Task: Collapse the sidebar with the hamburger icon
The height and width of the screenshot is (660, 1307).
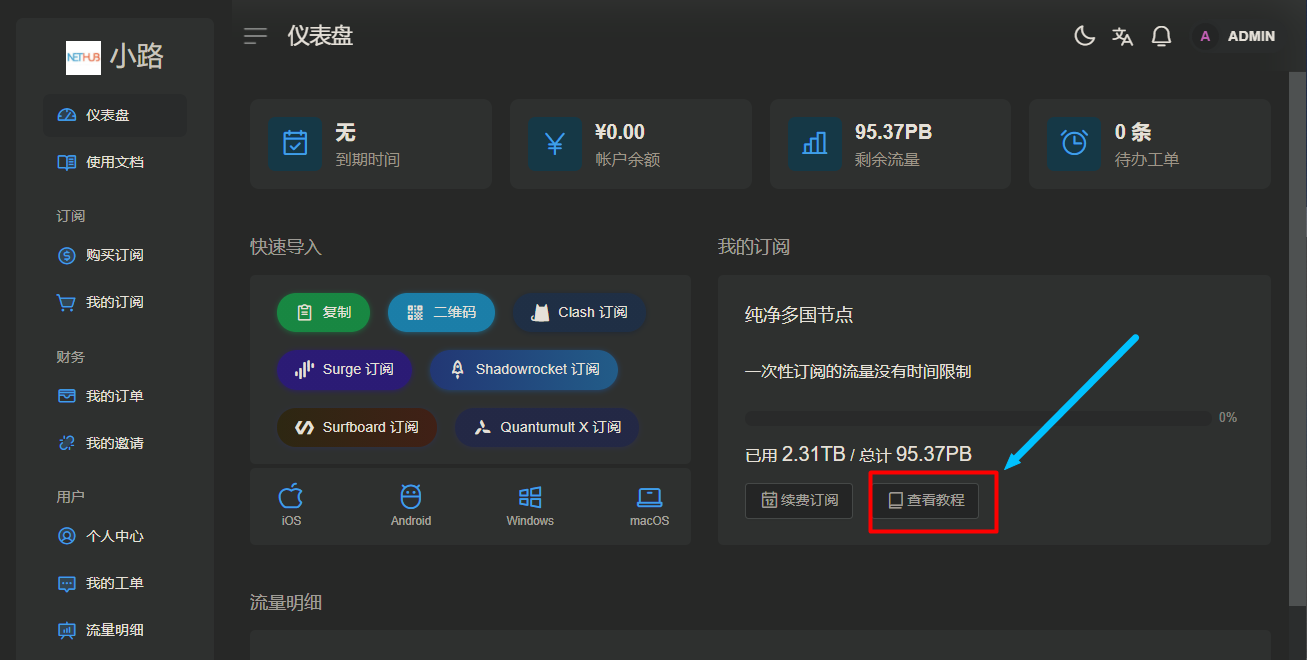Action: click(x=256, y=37)
